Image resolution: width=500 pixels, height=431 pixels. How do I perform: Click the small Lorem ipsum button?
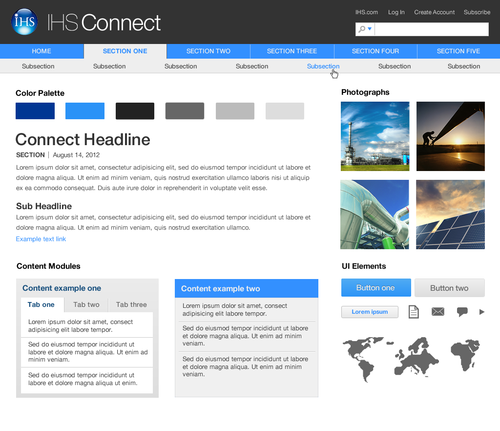(370, 312)
